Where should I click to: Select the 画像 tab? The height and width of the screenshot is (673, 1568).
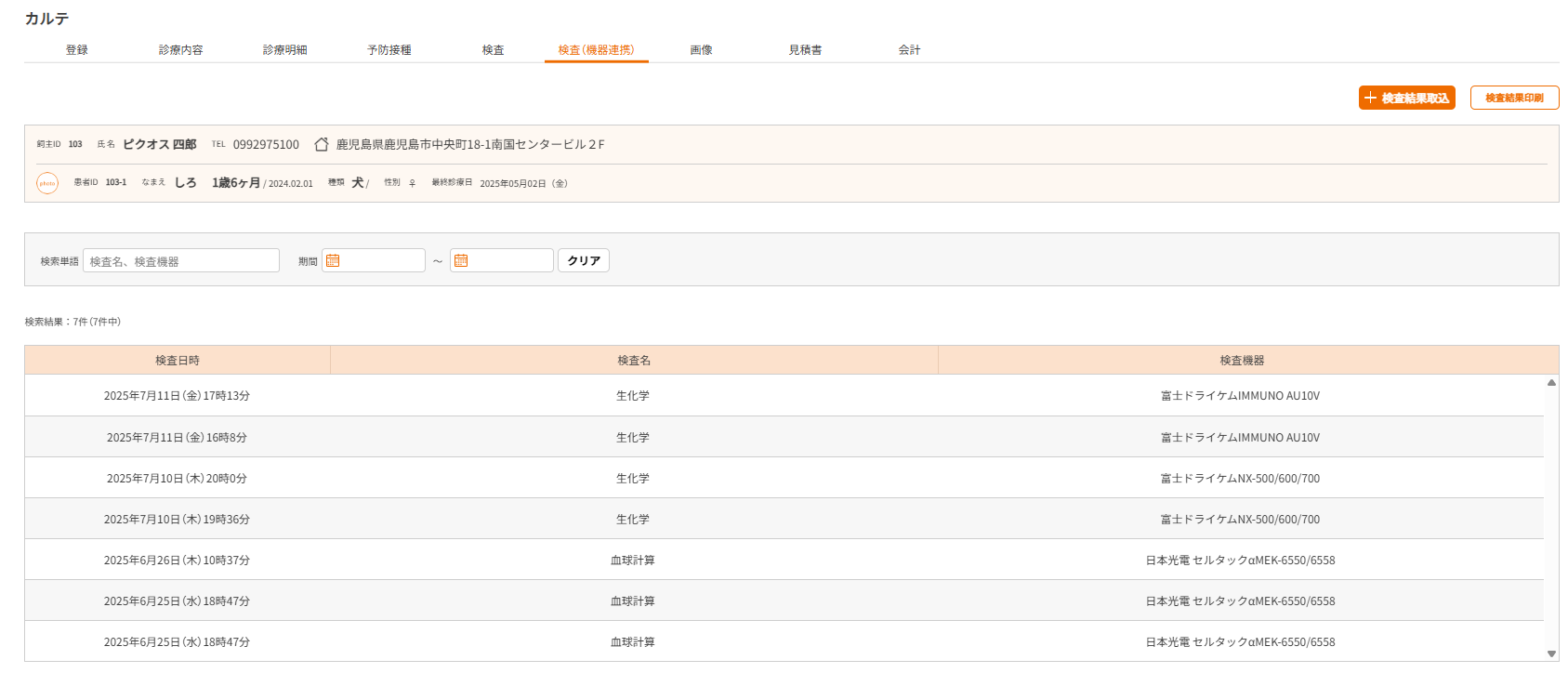701,50
